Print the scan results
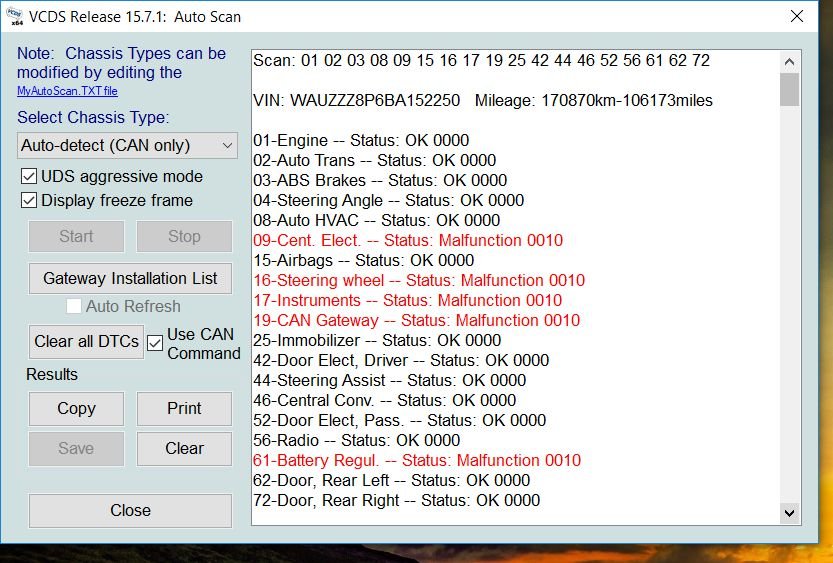This screenshot has width=833, height=563. coord(184,408)
